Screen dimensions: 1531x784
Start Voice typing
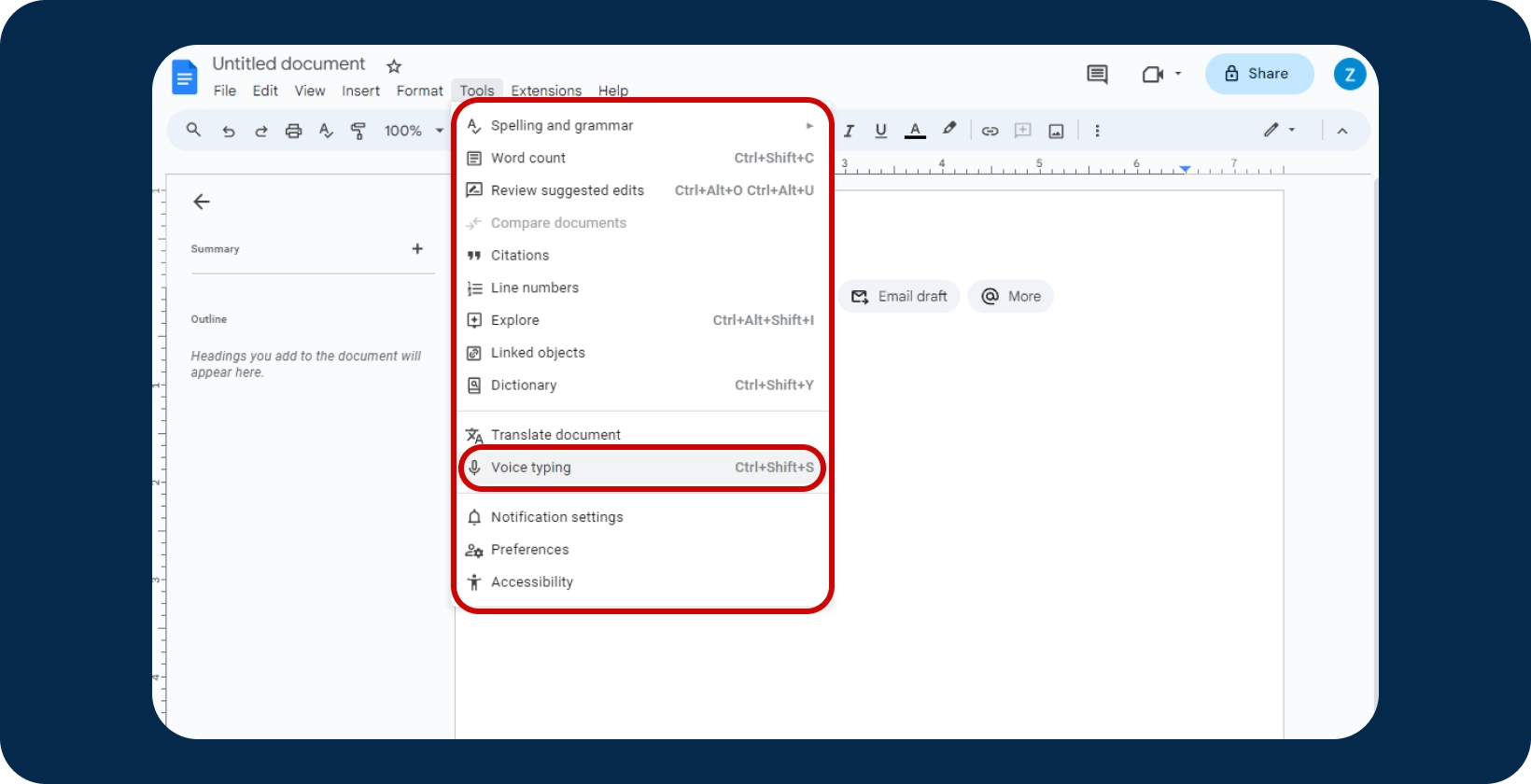tap(642, 468)
